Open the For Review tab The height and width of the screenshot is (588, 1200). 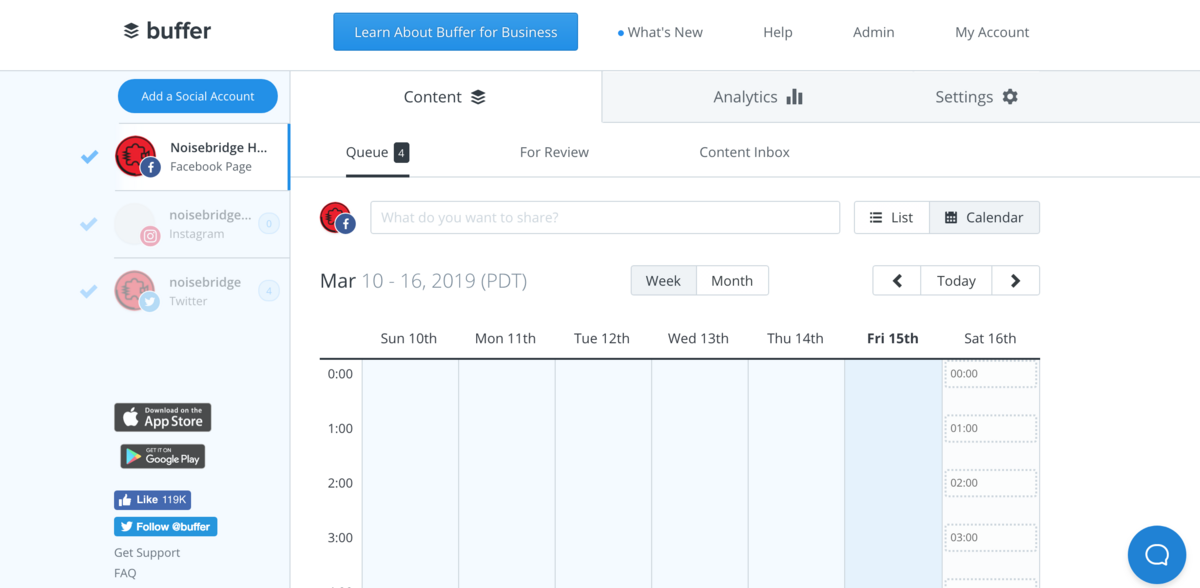[554, 152]
